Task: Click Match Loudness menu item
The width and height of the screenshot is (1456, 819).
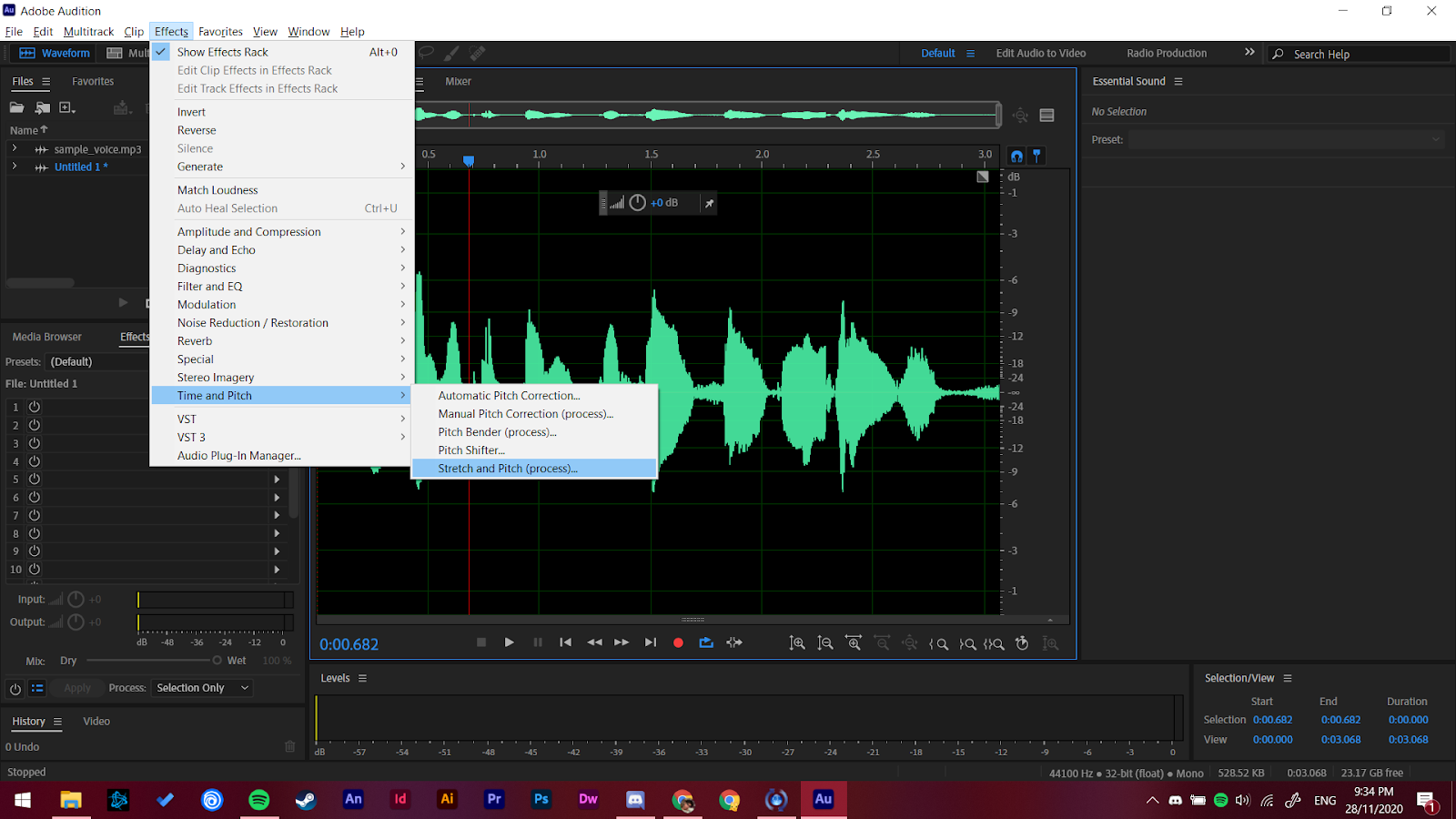Action: (282, 189)
